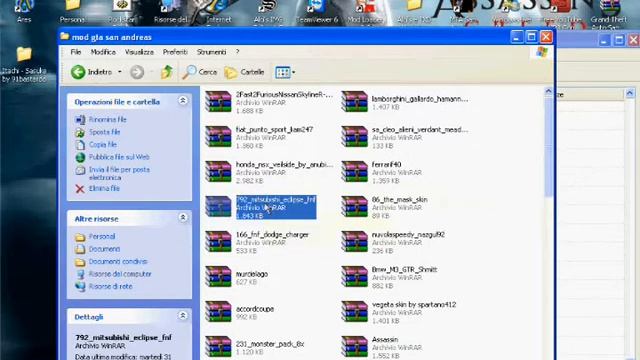Collapse Operazioni file e cartella panel
Image resolution: width=640 pixels, height=360 pixels.
pyautogui.click(x=183, y=101)
